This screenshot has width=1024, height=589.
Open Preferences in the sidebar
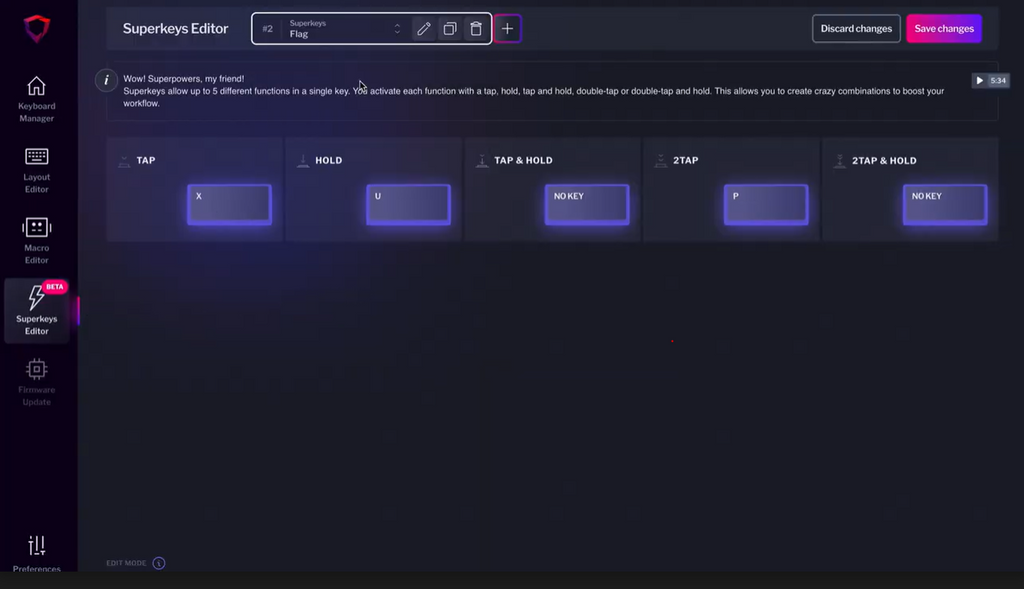[x=37, y=553]
